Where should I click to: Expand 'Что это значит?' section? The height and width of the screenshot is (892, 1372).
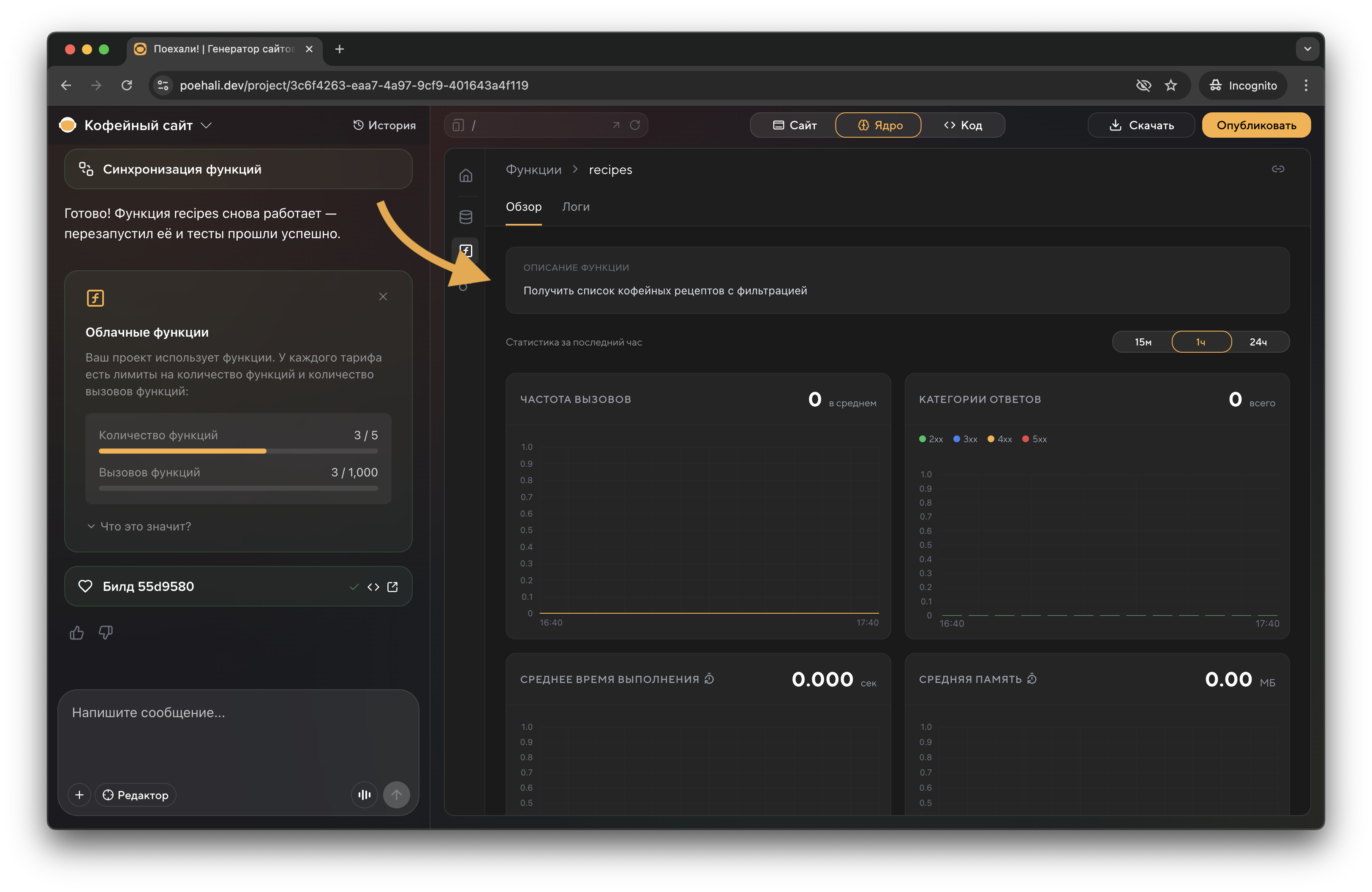[x=139, y=526]
